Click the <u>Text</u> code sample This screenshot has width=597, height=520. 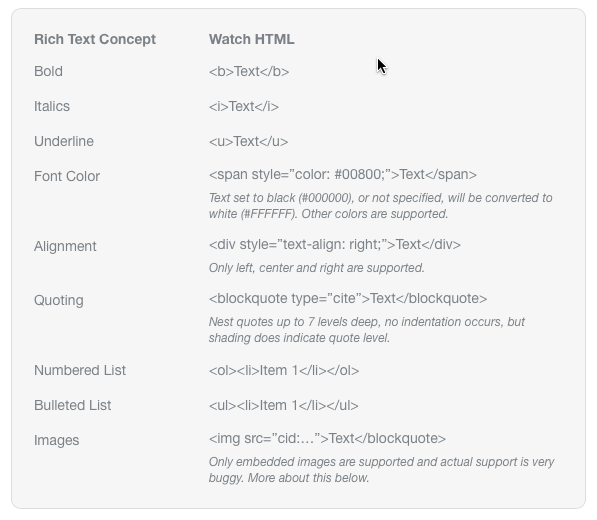[248, 141]
